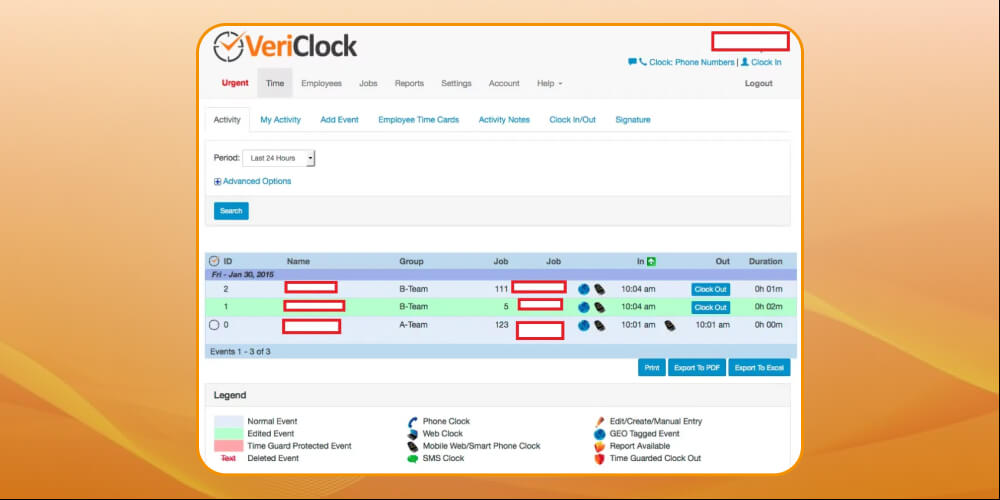Click the A-Team group cell
Viewport: 1000px width, 500px height.
pyautogui.click(x=413, y=325)
